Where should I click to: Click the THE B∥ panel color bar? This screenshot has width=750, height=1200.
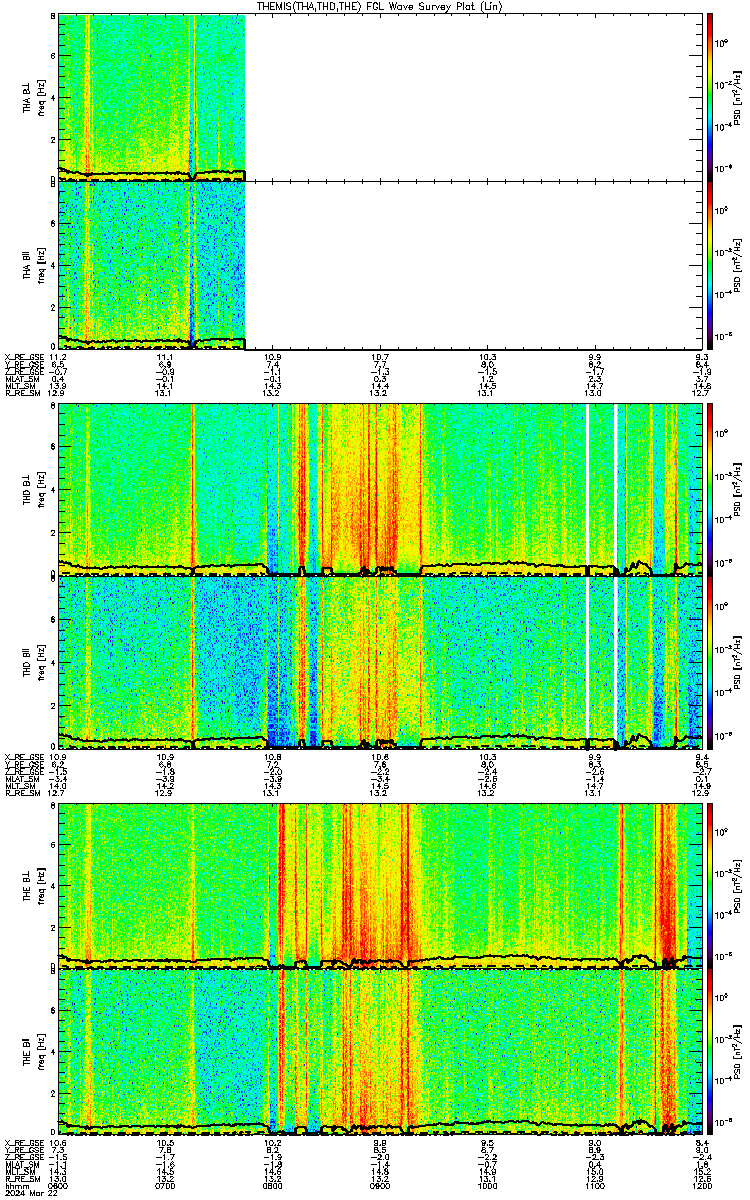710,1053
